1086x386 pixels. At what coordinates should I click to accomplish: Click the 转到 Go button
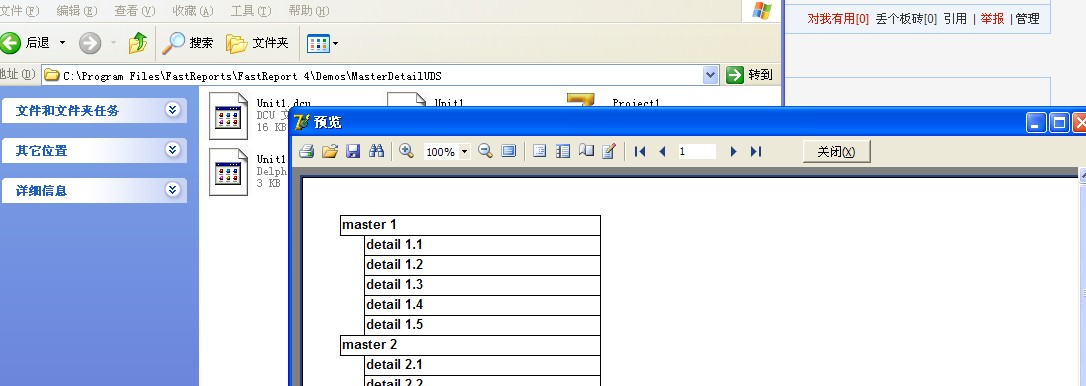(x=749, y=75)
